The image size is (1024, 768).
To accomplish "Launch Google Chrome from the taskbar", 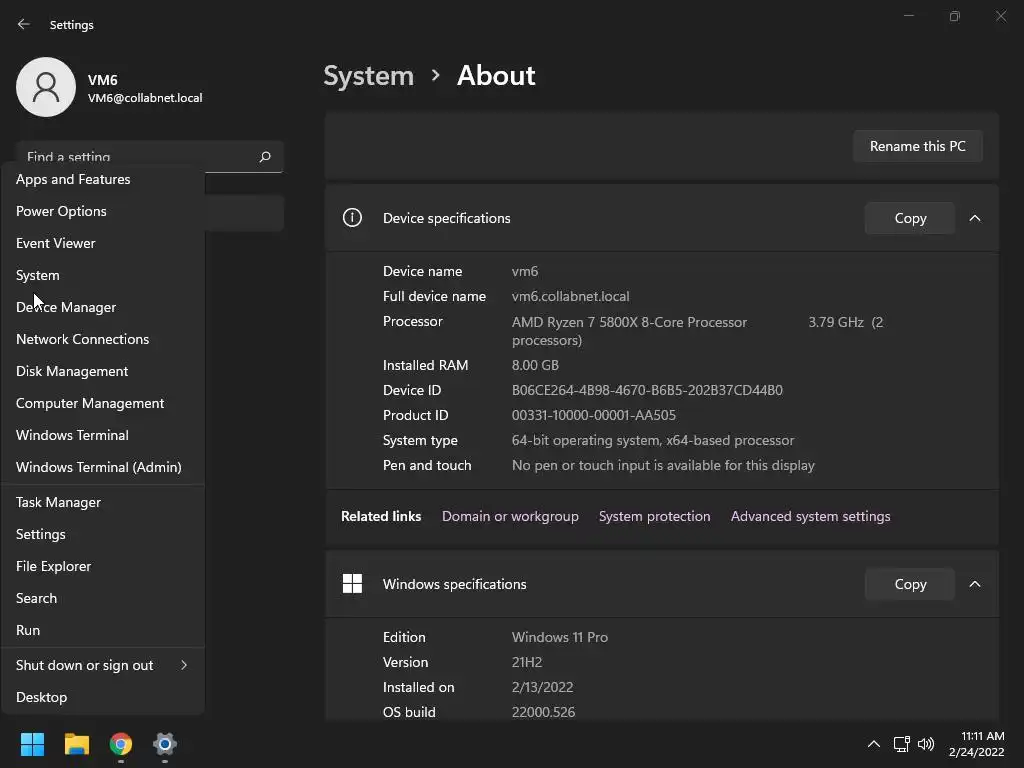I will coord(121,744).
